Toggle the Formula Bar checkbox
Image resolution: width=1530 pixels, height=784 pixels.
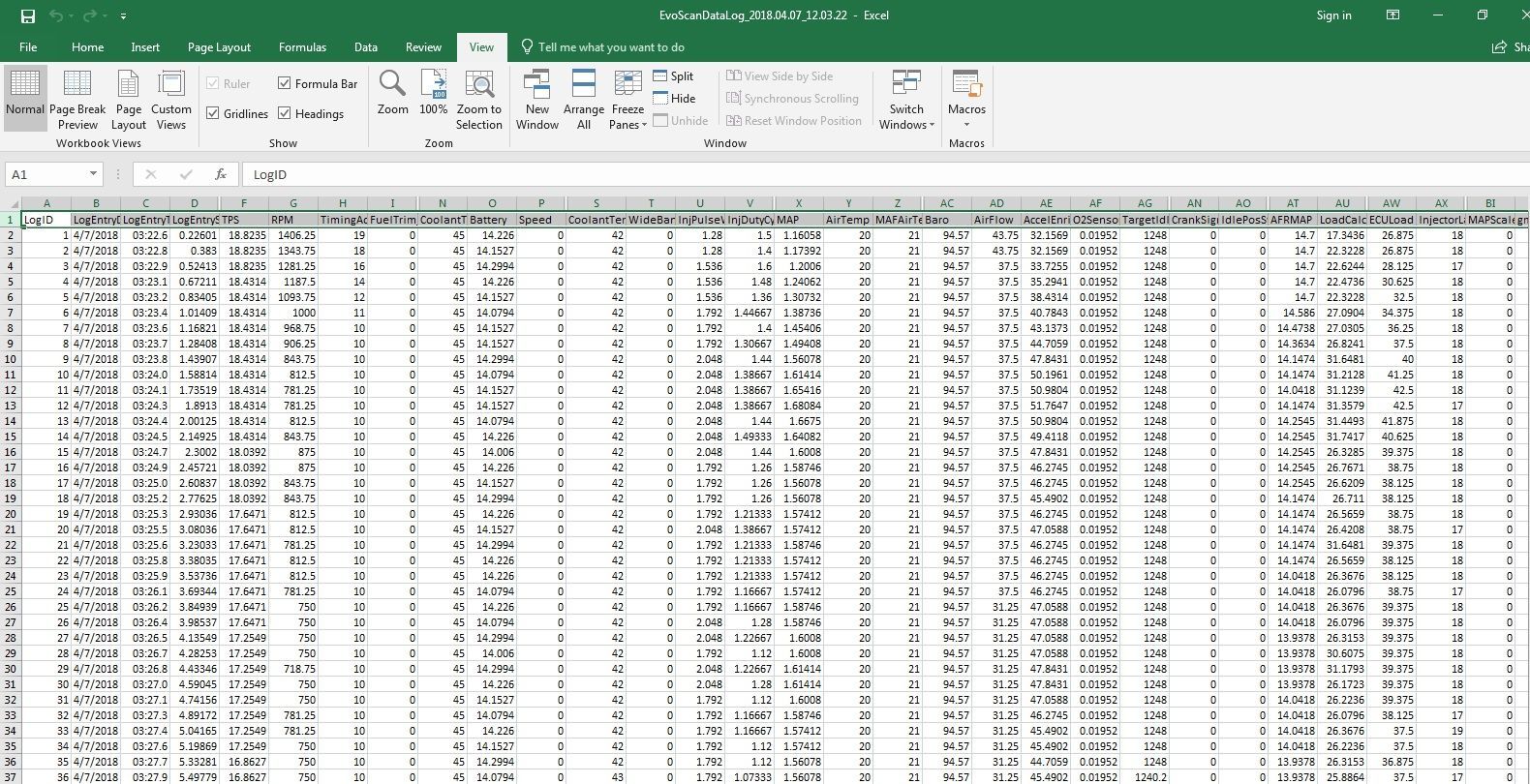click(x=285, y=83)
